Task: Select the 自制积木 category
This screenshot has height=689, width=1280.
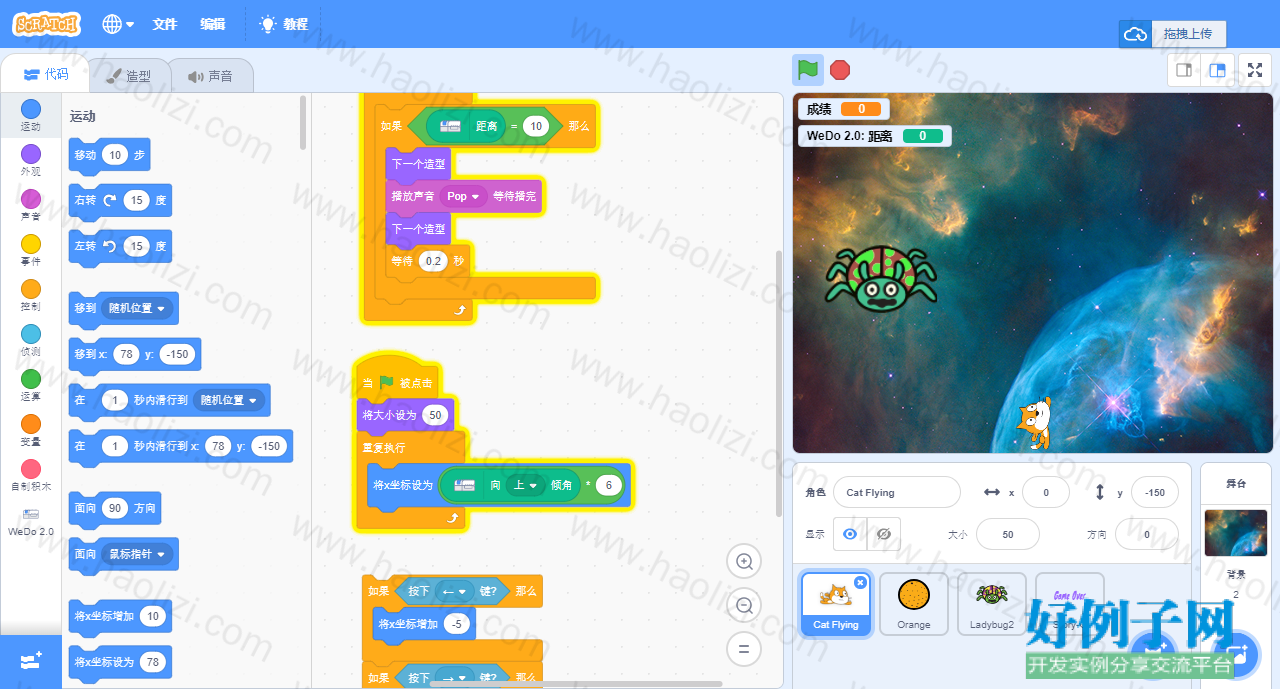Action: (31, 475)
